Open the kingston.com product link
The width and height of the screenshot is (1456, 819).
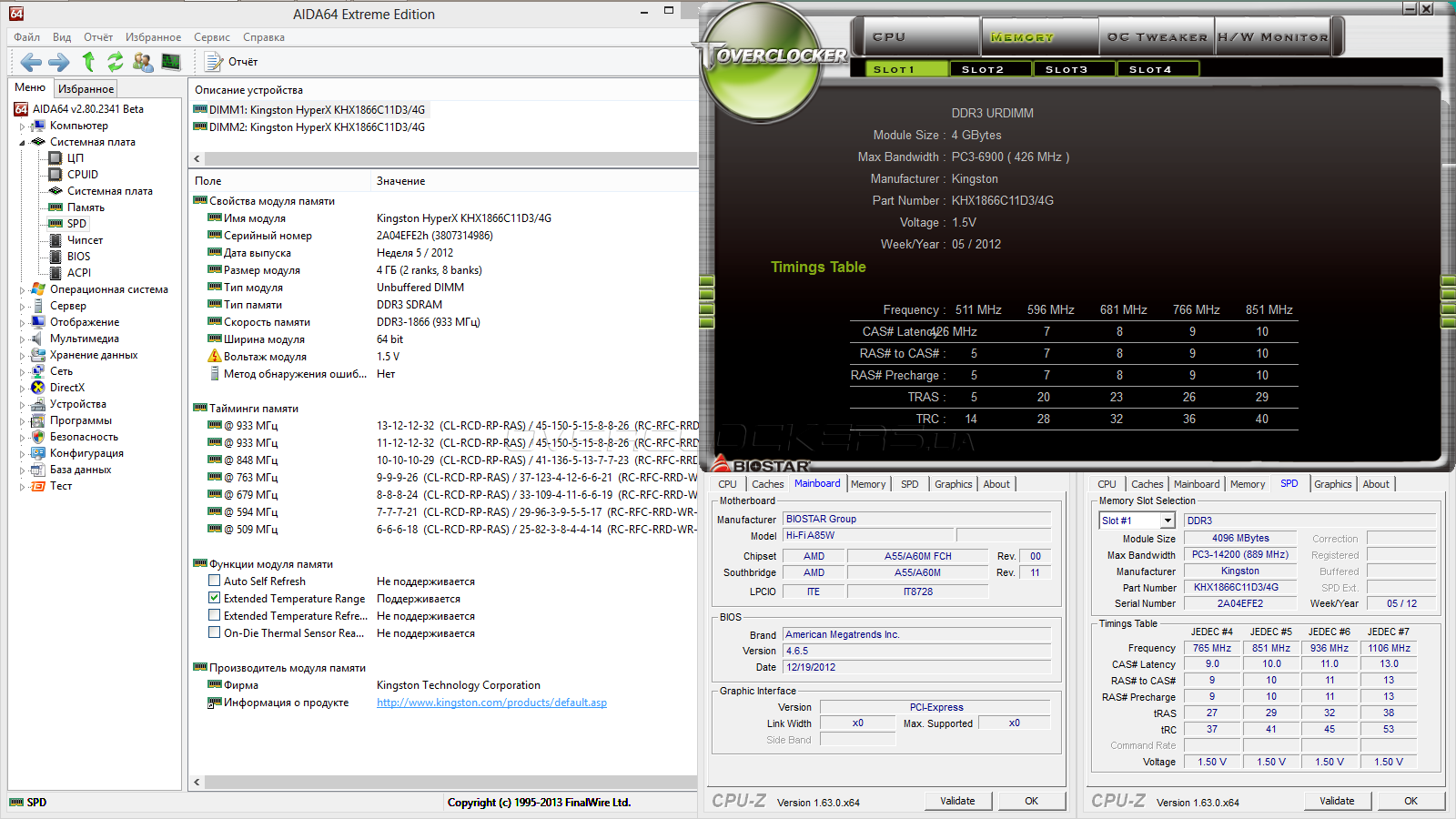click(491, 703)
